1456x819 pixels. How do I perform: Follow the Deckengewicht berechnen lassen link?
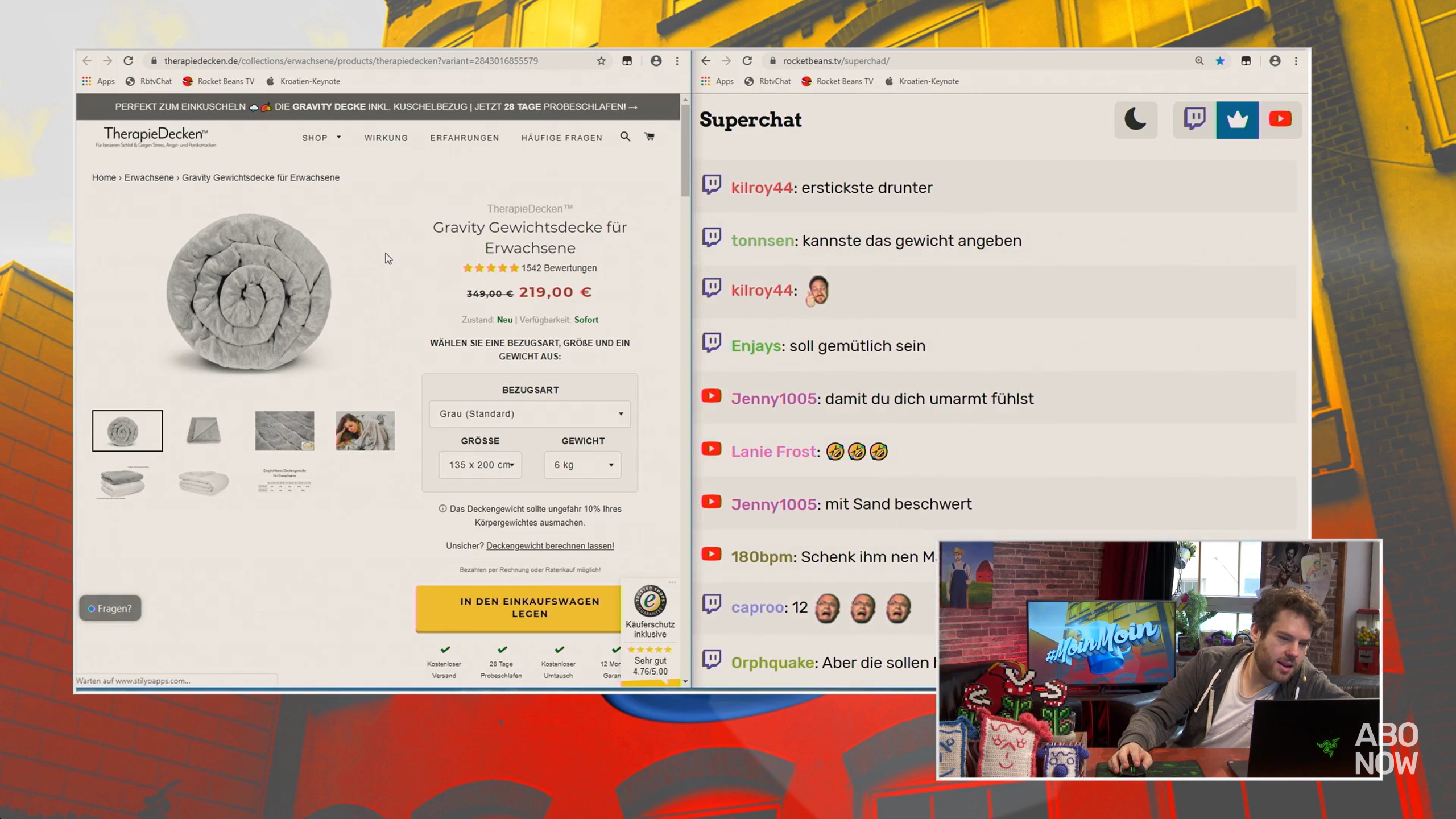[550, 545]
